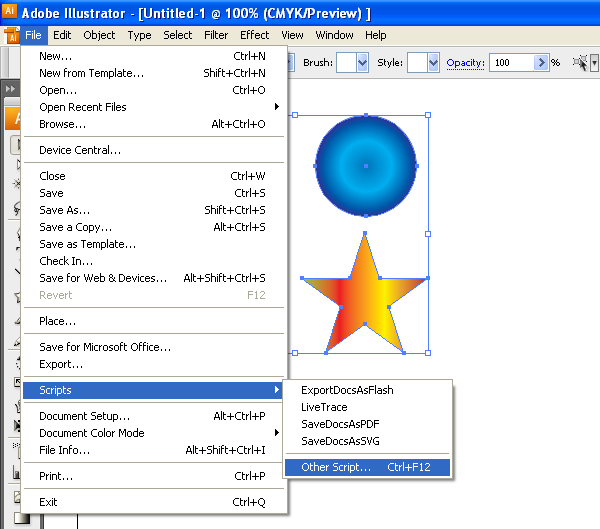The height and width of the screenshot is (529, 600).
Task: Open the Object menu
Action: click(99, 35)
